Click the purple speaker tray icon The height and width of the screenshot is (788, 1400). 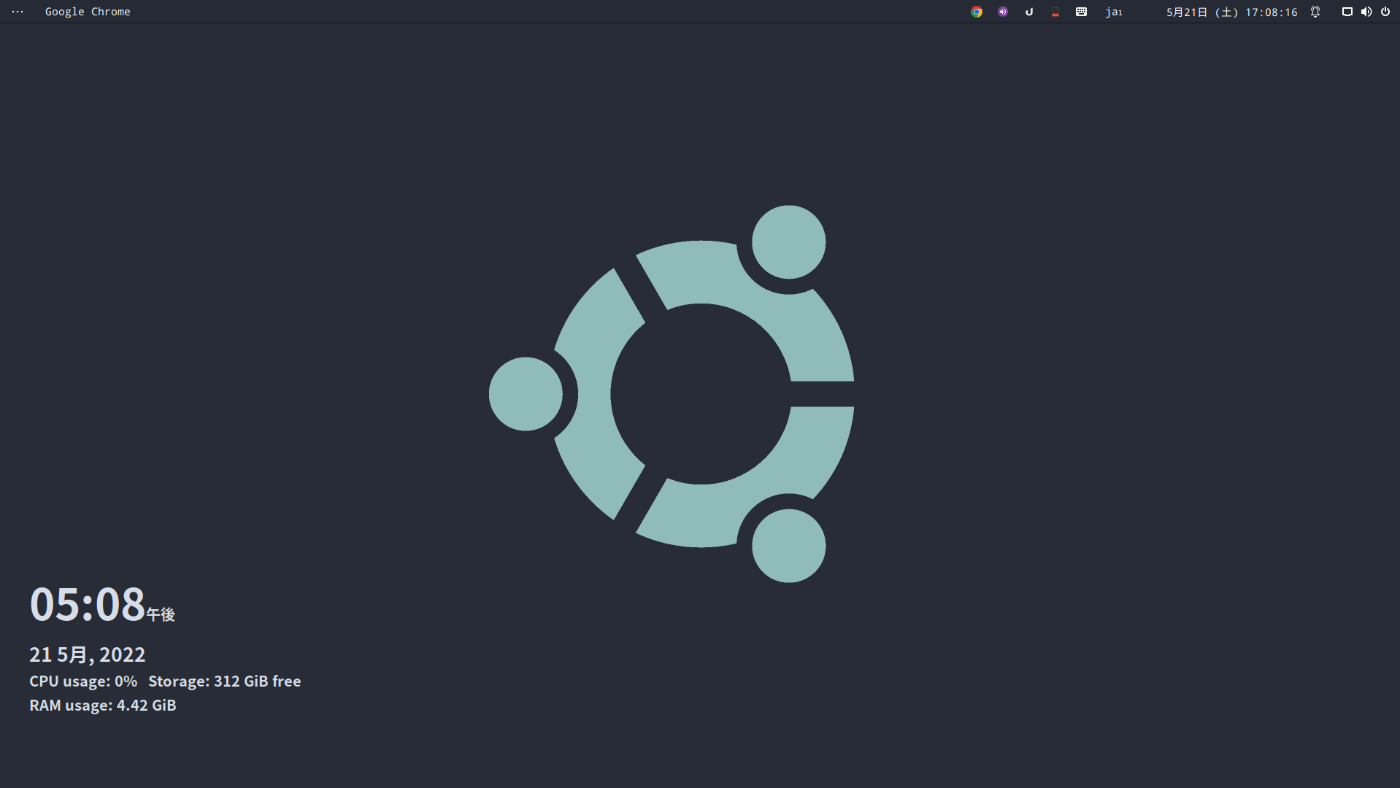coord(1003,12)
